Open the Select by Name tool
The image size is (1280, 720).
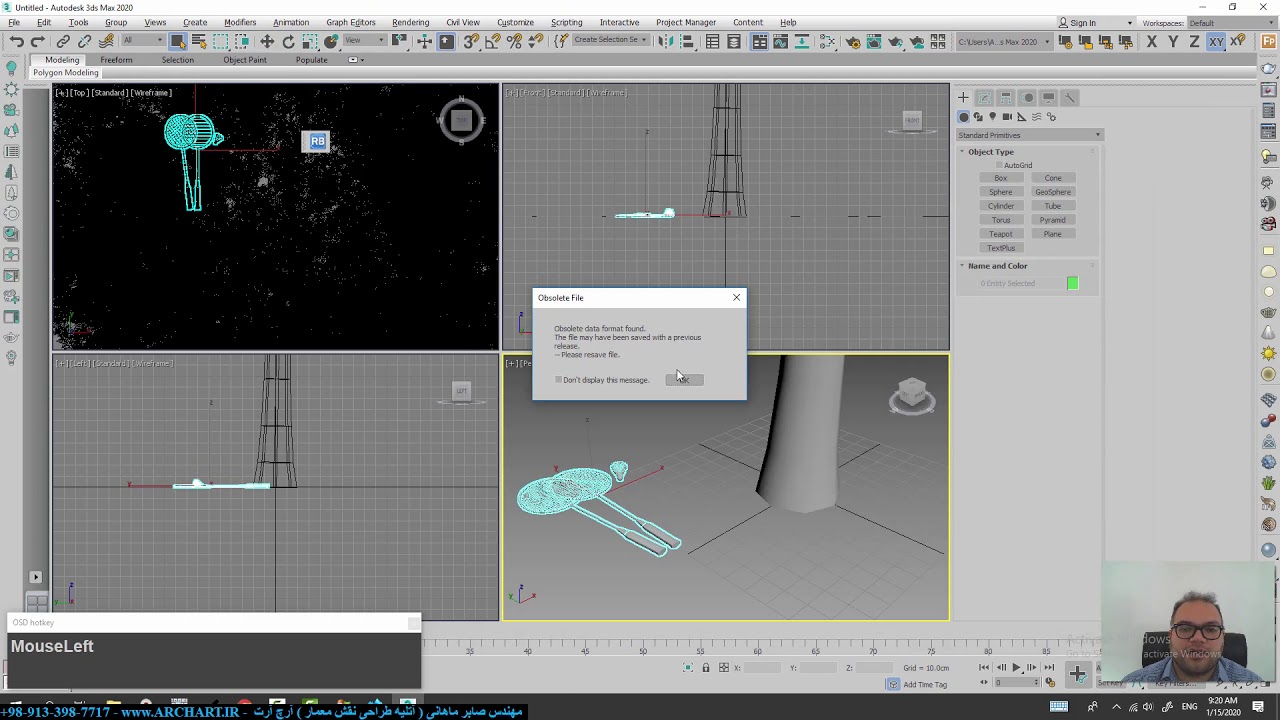[198, 41]
